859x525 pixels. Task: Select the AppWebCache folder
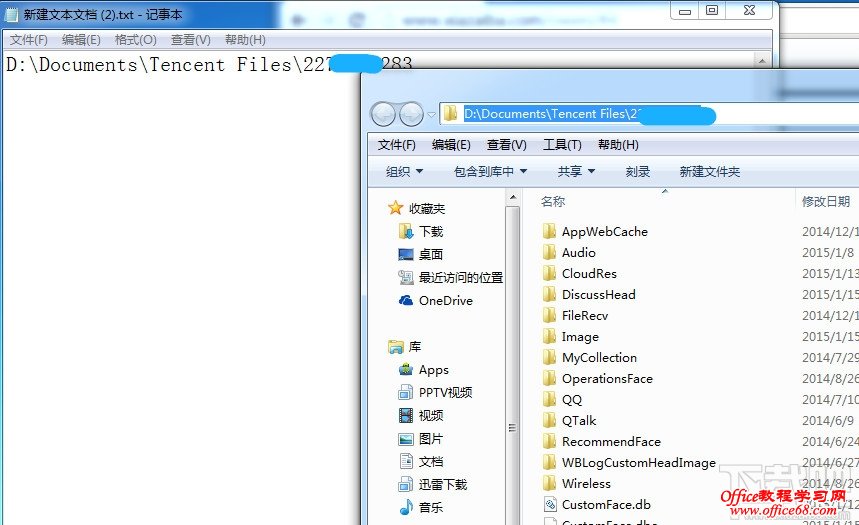pyautogui.click(x=605, y=232)
